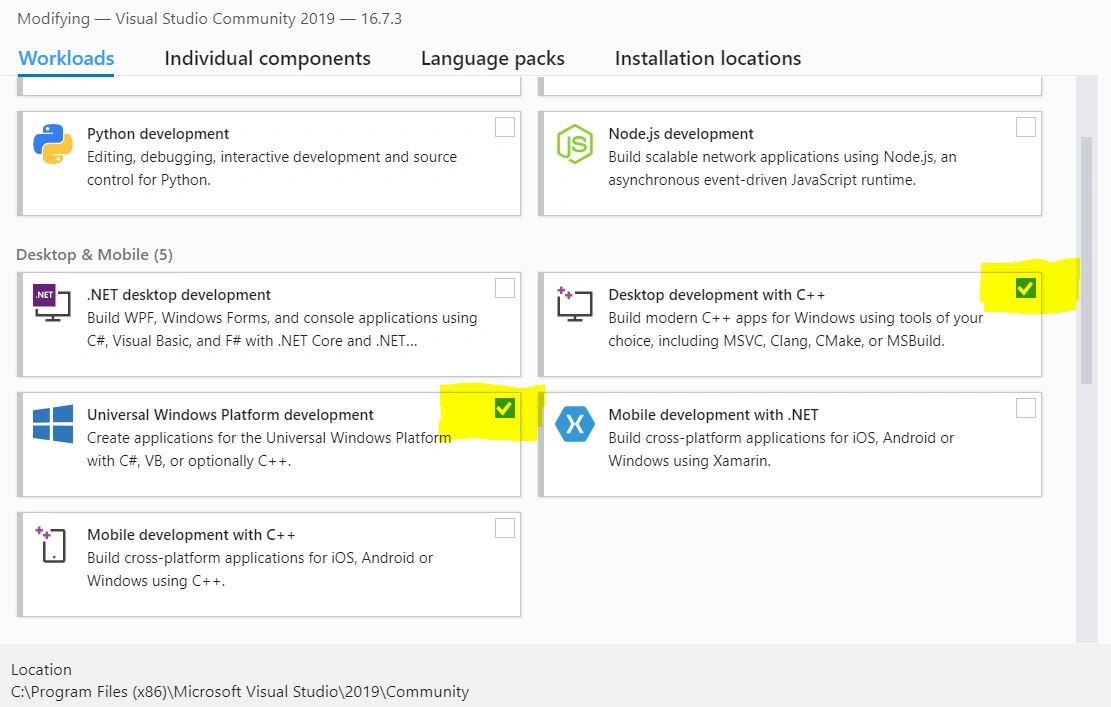Select the Workloads tab
This screenshot has height=707, width=1111.
click(x=66, y=59)
